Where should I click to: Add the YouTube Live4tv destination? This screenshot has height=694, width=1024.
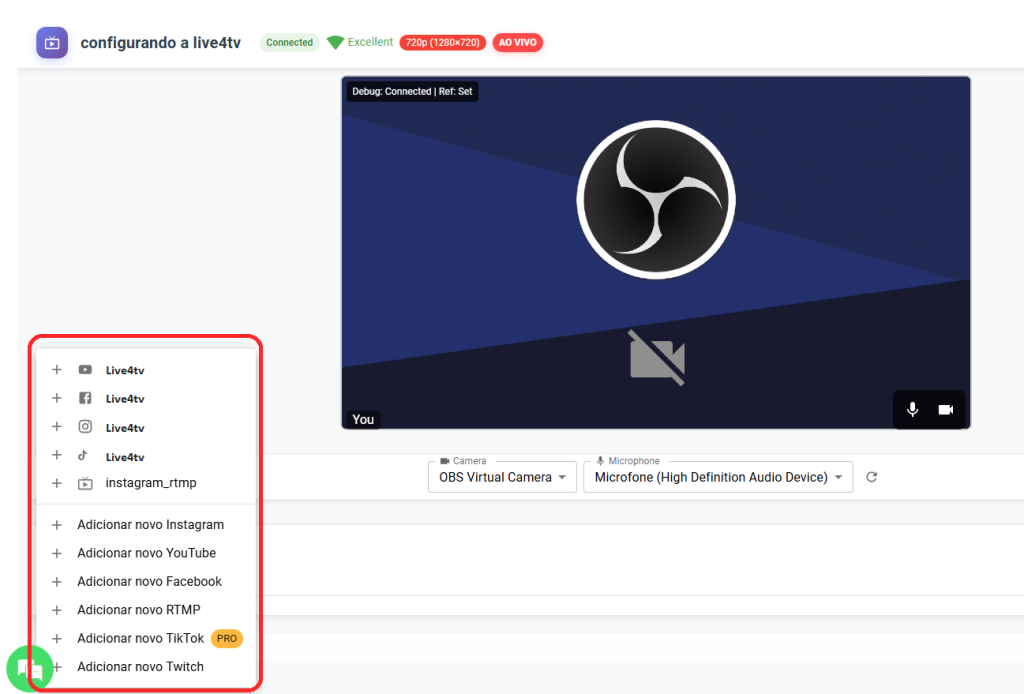146,370
